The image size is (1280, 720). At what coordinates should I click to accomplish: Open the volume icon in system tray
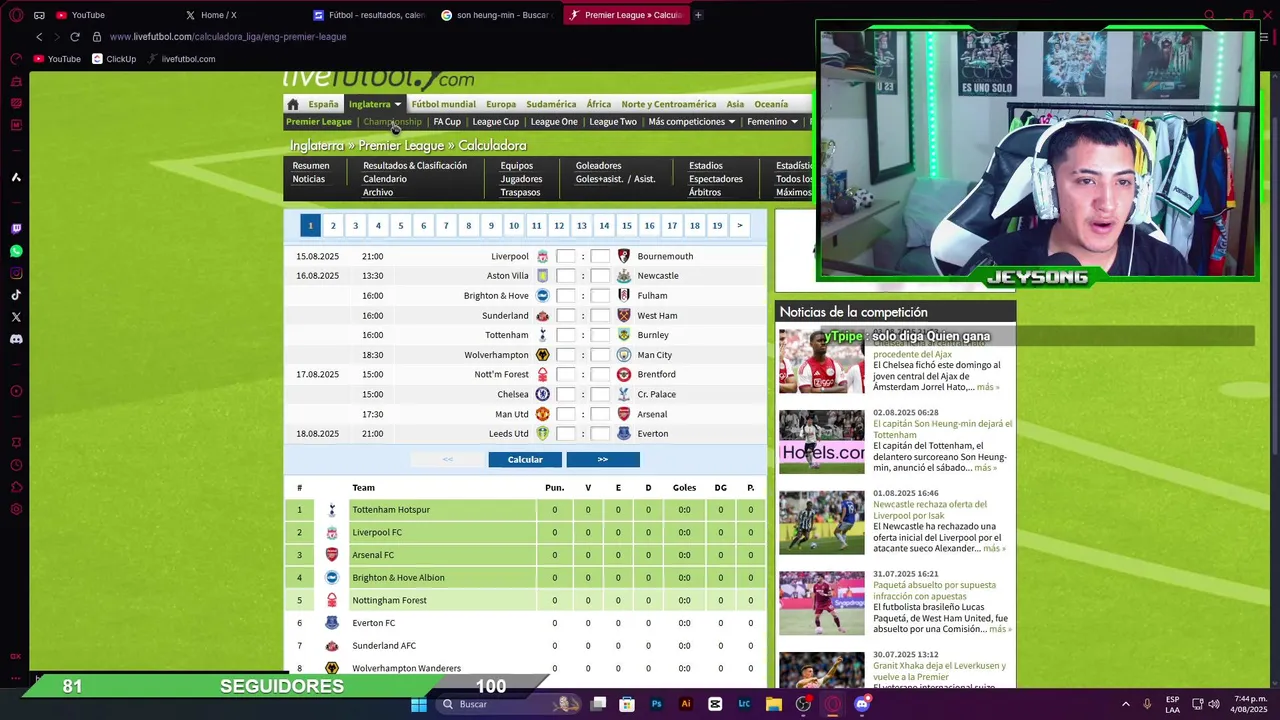(x=1213, y=704)
